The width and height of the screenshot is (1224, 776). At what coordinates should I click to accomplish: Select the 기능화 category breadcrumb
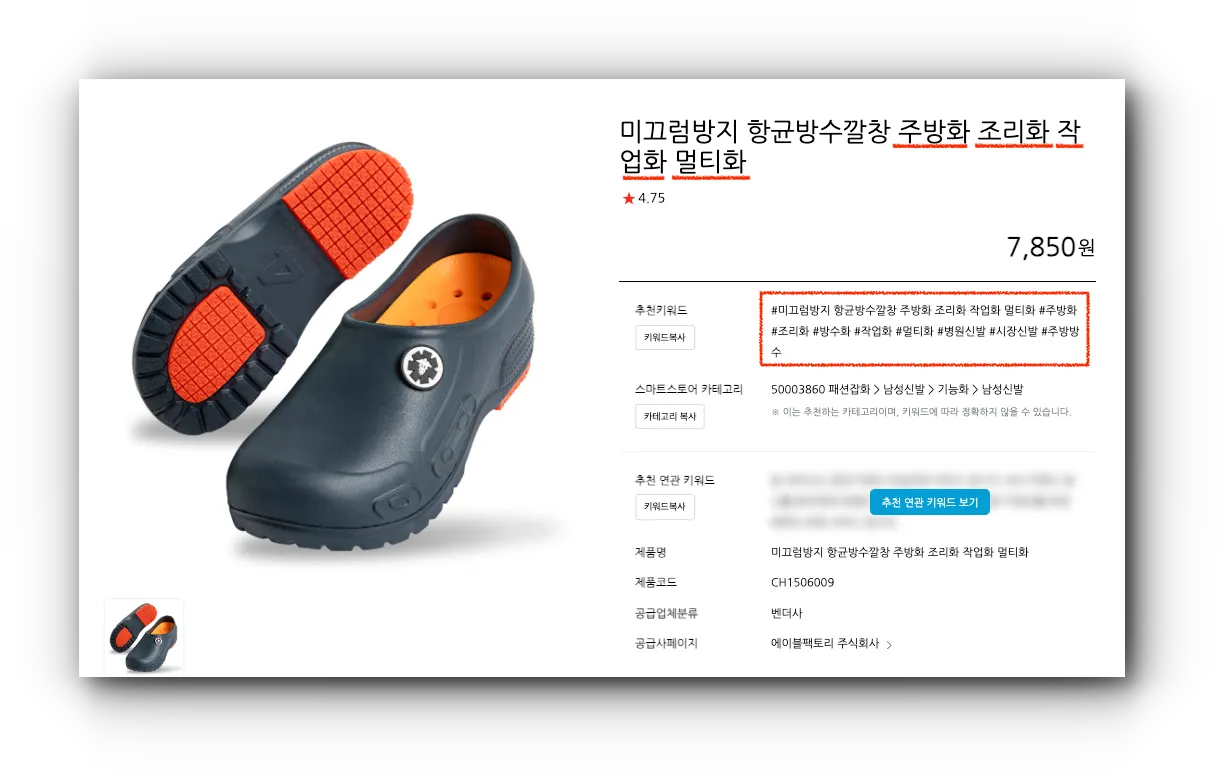click(952, 389)
